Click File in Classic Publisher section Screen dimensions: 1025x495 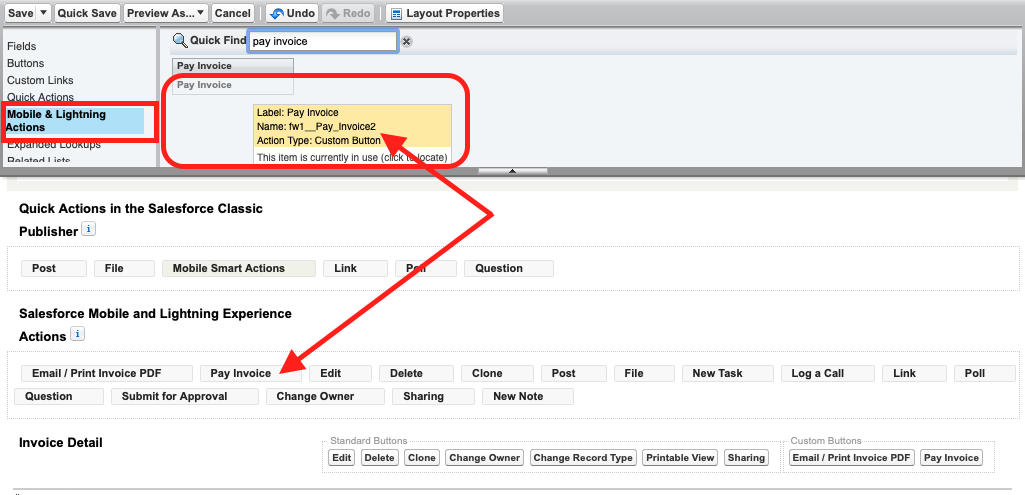click(124, 269)
